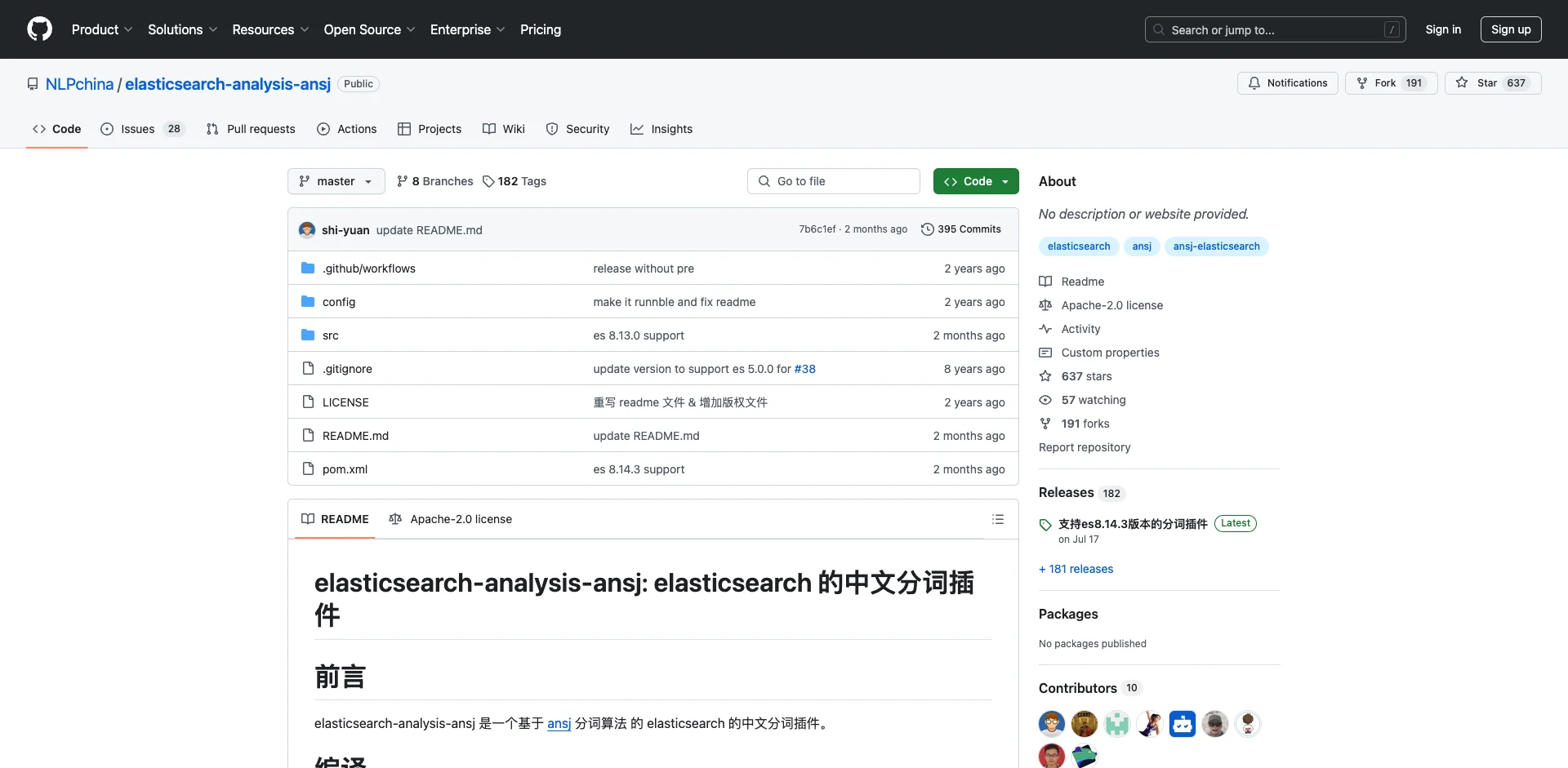Viewport: 1568px width, 768px height.
Task: Go to the Pricing page
Action: 541,29
